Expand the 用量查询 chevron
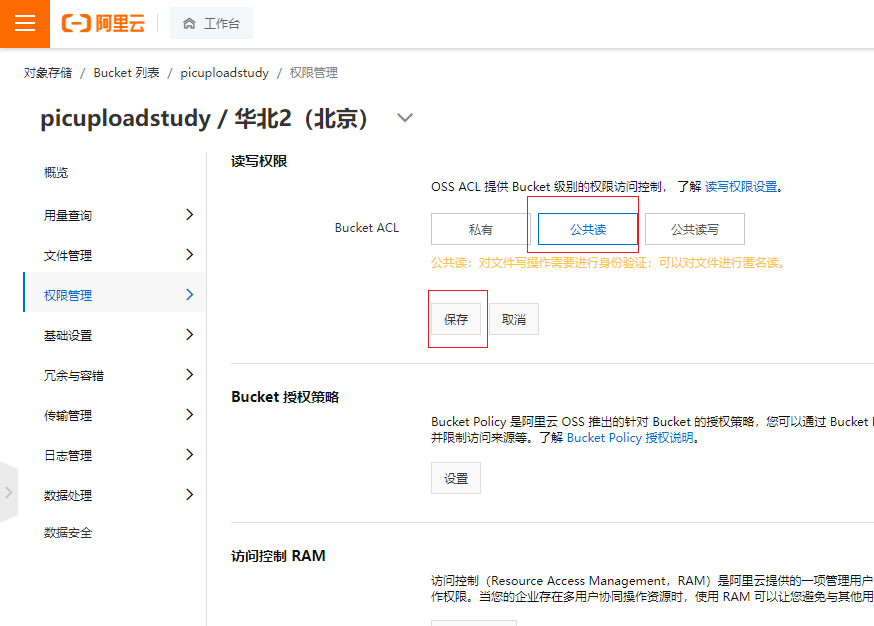874x626 pixels. (190, 215)
